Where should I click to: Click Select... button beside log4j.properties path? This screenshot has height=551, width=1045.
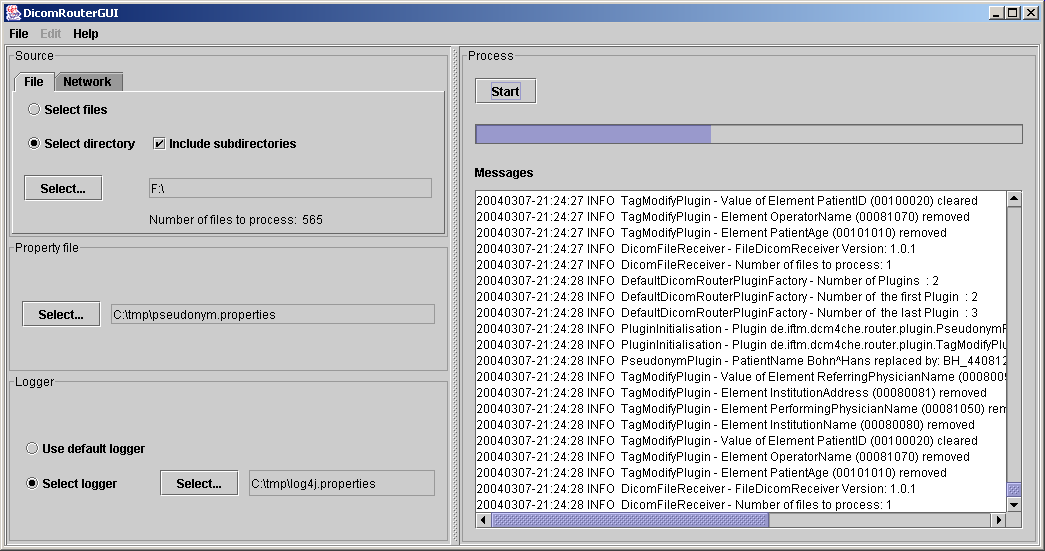point(199,483)
